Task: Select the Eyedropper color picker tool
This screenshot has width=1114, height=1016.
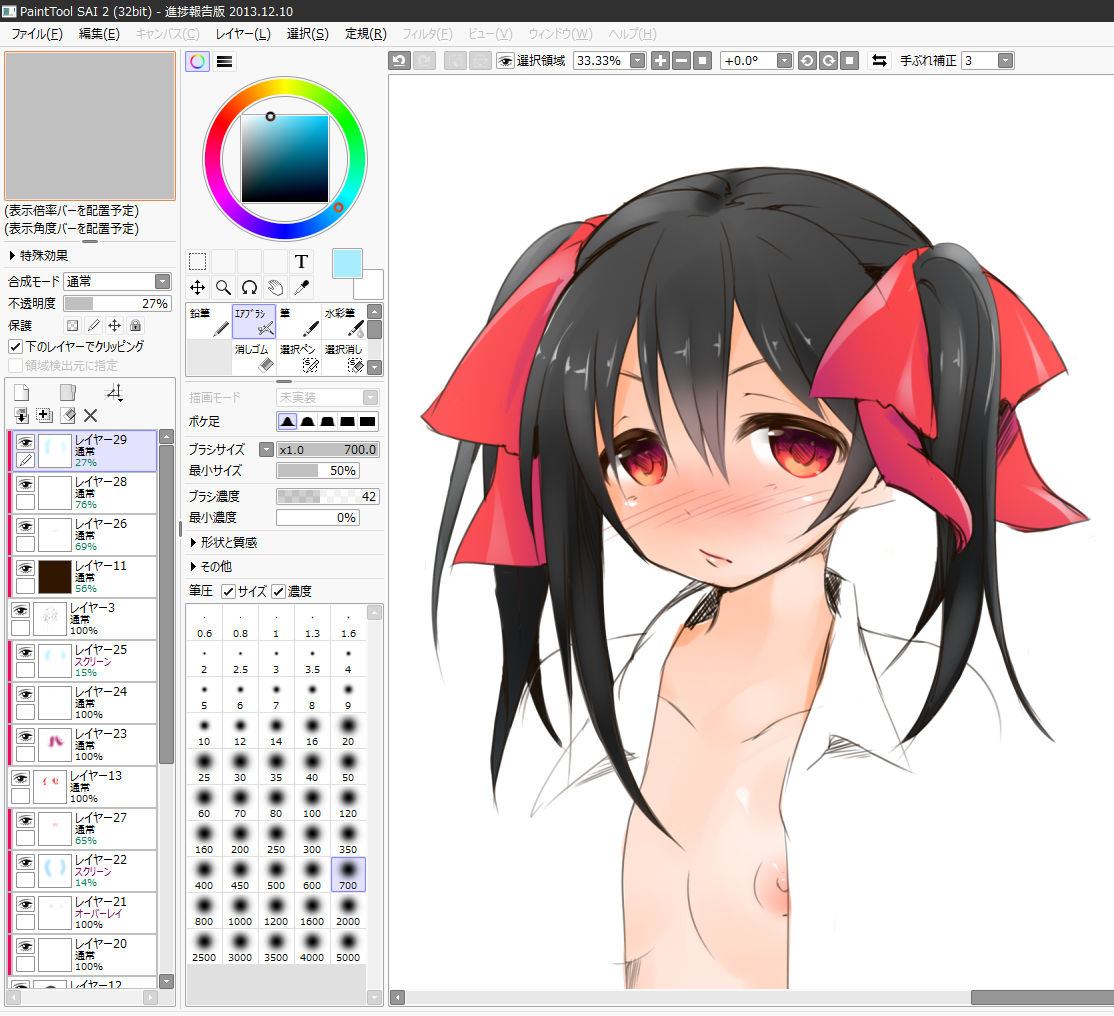Action: pos(301,287)
